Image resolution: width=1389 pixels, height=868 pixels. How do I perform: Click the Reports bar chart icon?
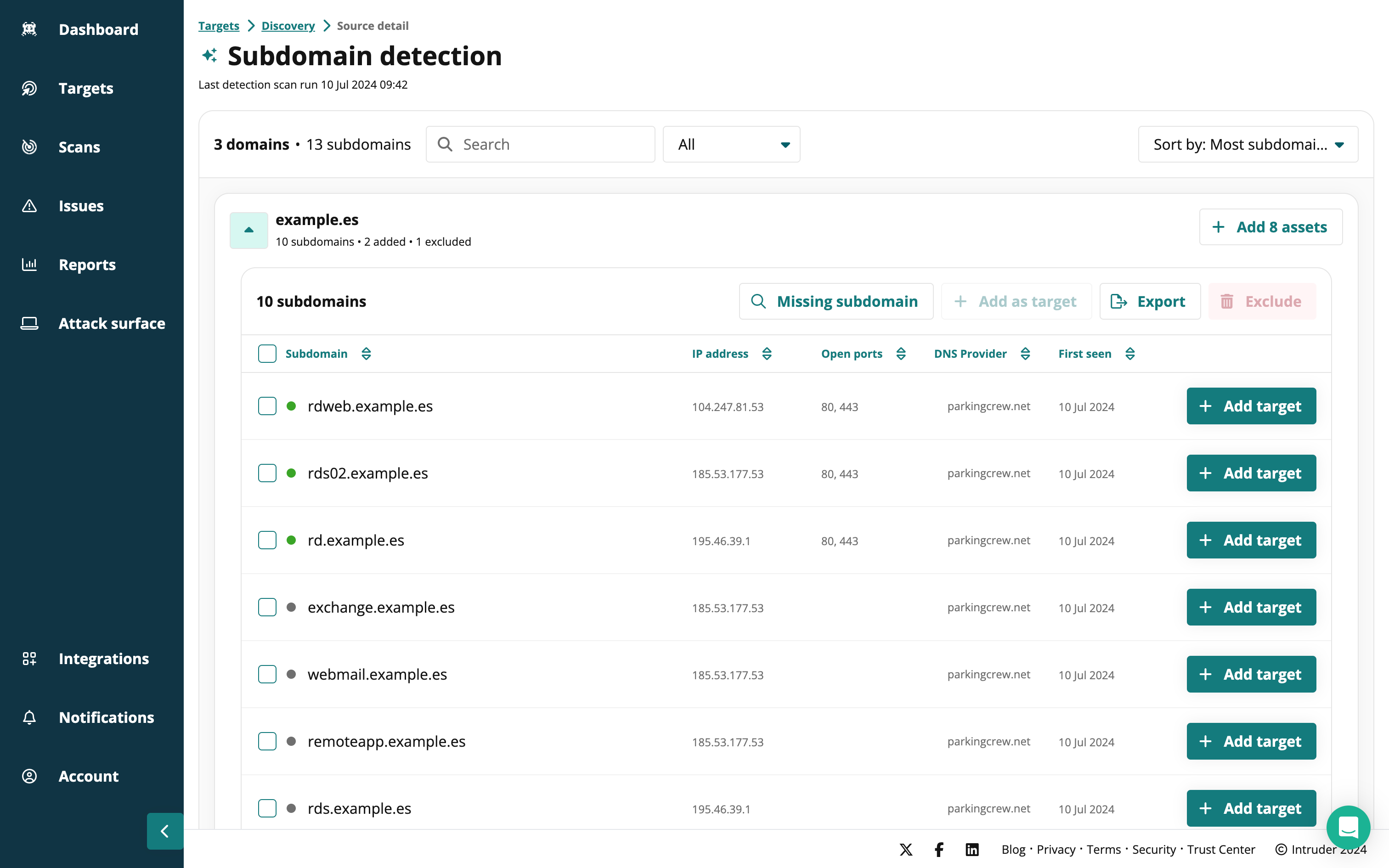coord(29,265)
